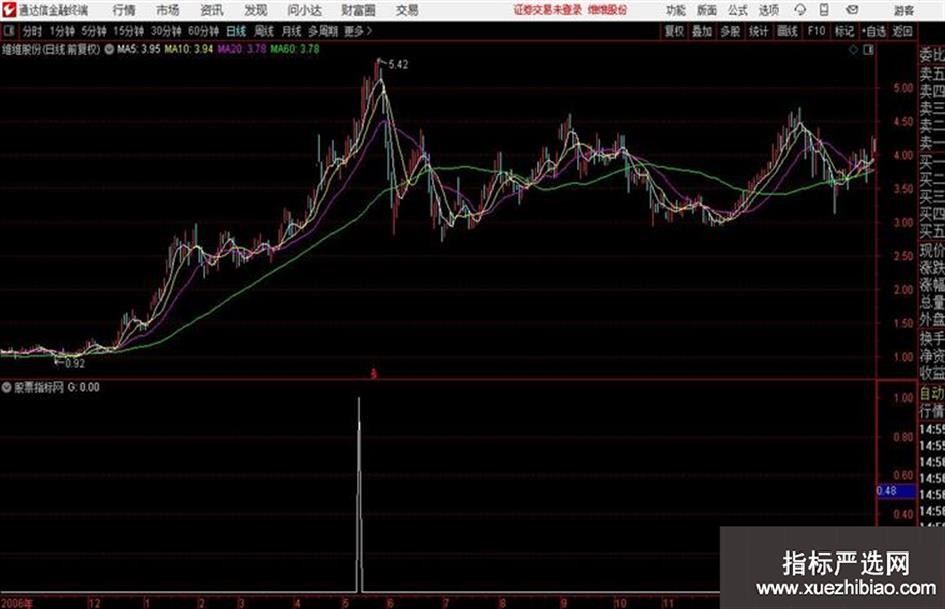Viewport: 945px width, 609px height.
Task: Toggle the side panel icon near diamond
Action: (x=868, y=50)
